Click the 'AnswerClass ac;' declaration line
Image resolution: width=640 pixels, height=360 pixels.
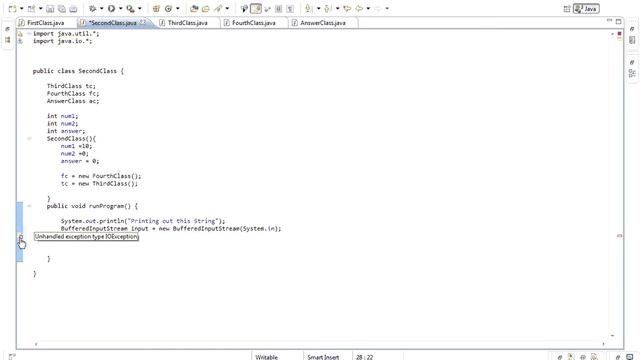[73, 101]
